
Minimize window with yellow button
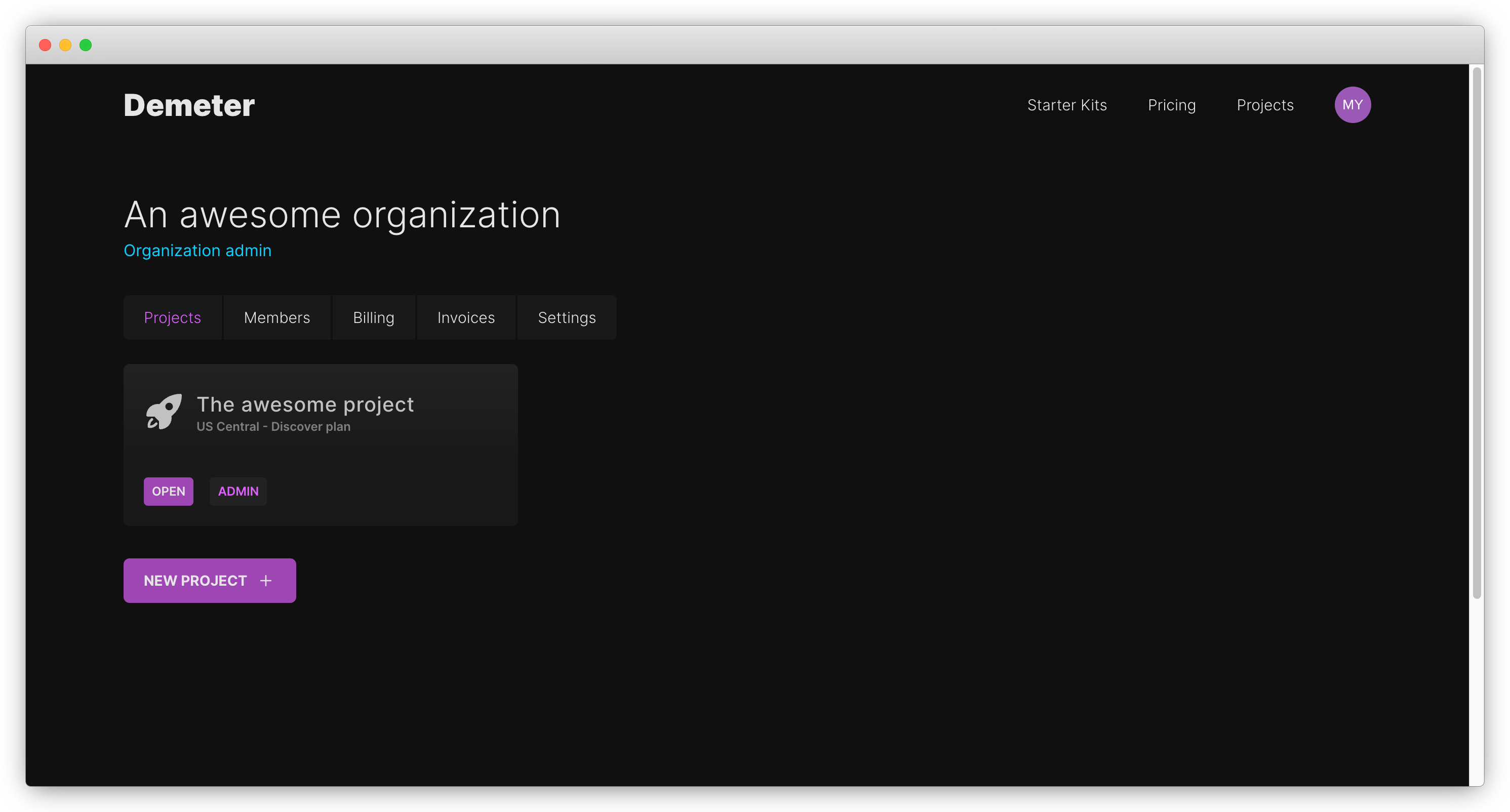click(x=65, y=45)
